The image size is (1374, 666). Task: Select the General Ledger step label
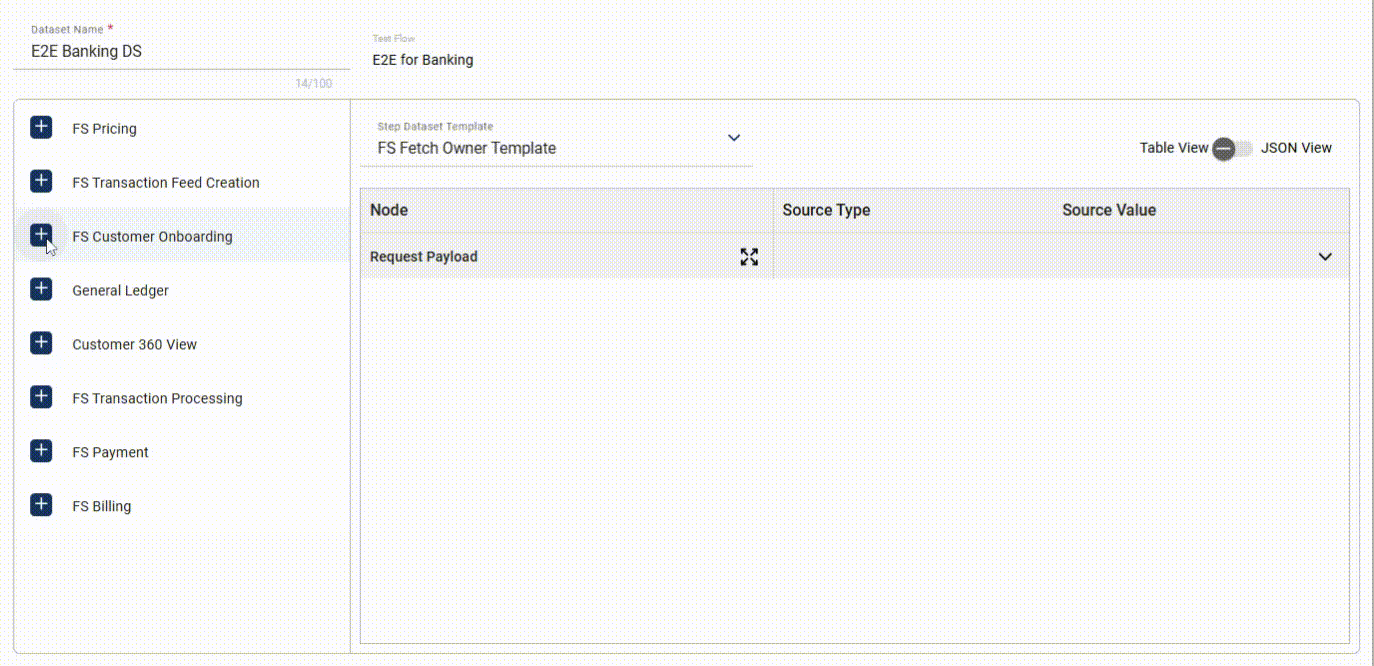(120, 291)
